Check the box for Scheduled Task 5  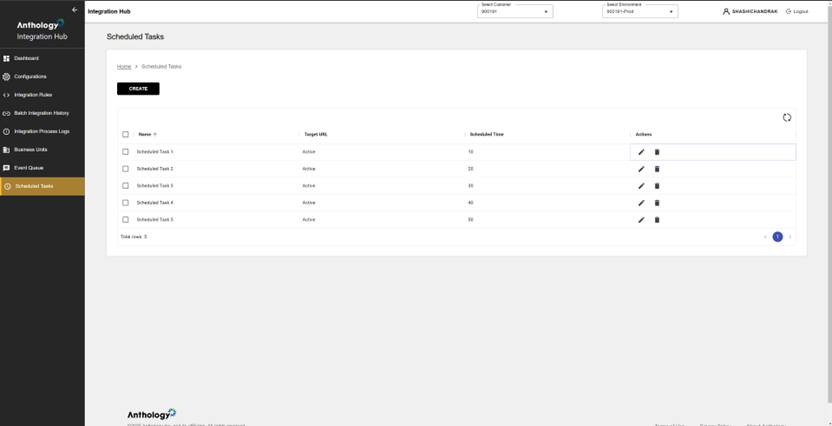pyautogui.click(x=125, y=220)
